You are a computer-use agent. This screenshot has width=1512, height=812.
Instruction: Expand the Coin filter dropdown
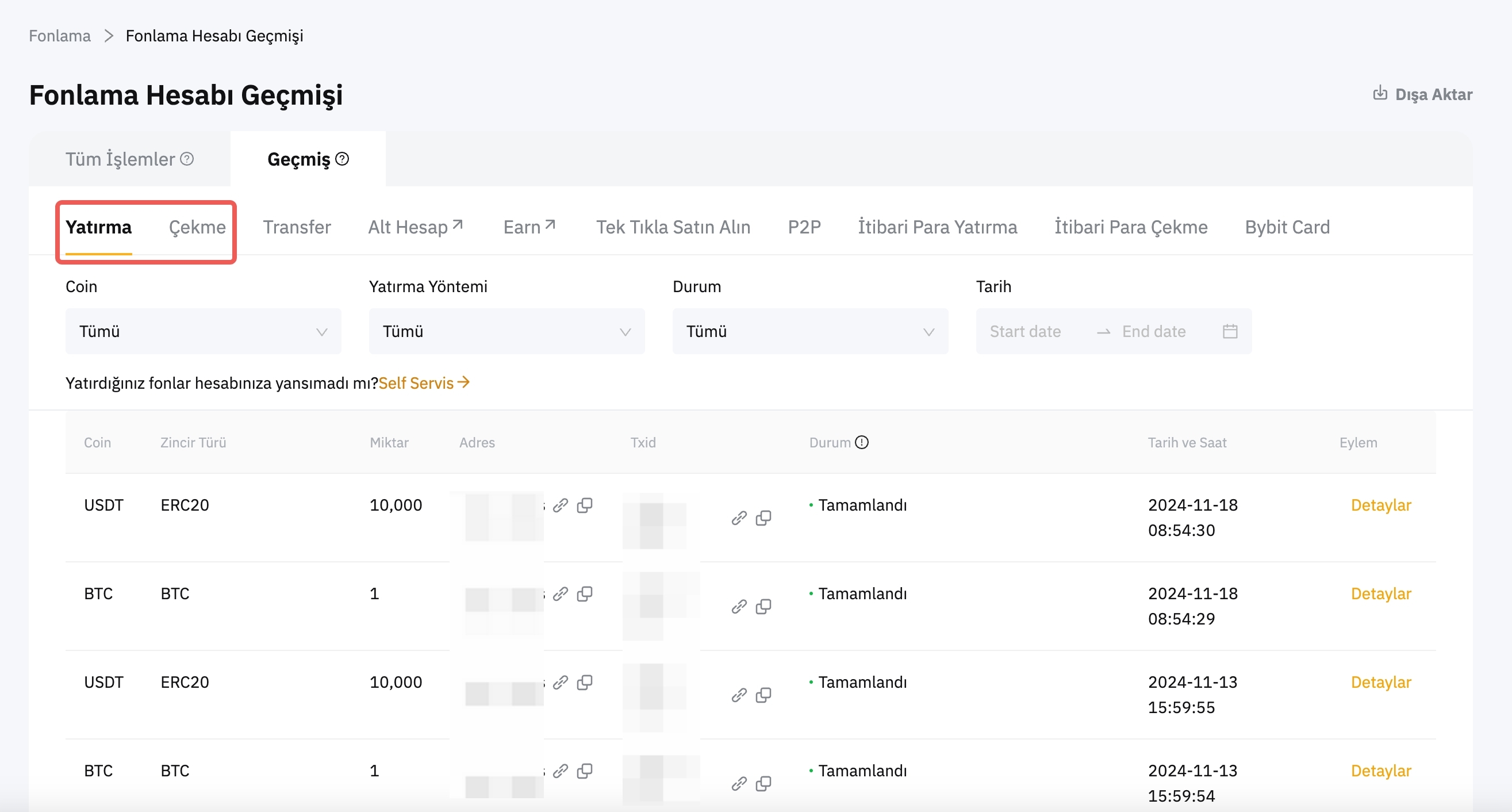pyautogui.click(x=203, y=331)
